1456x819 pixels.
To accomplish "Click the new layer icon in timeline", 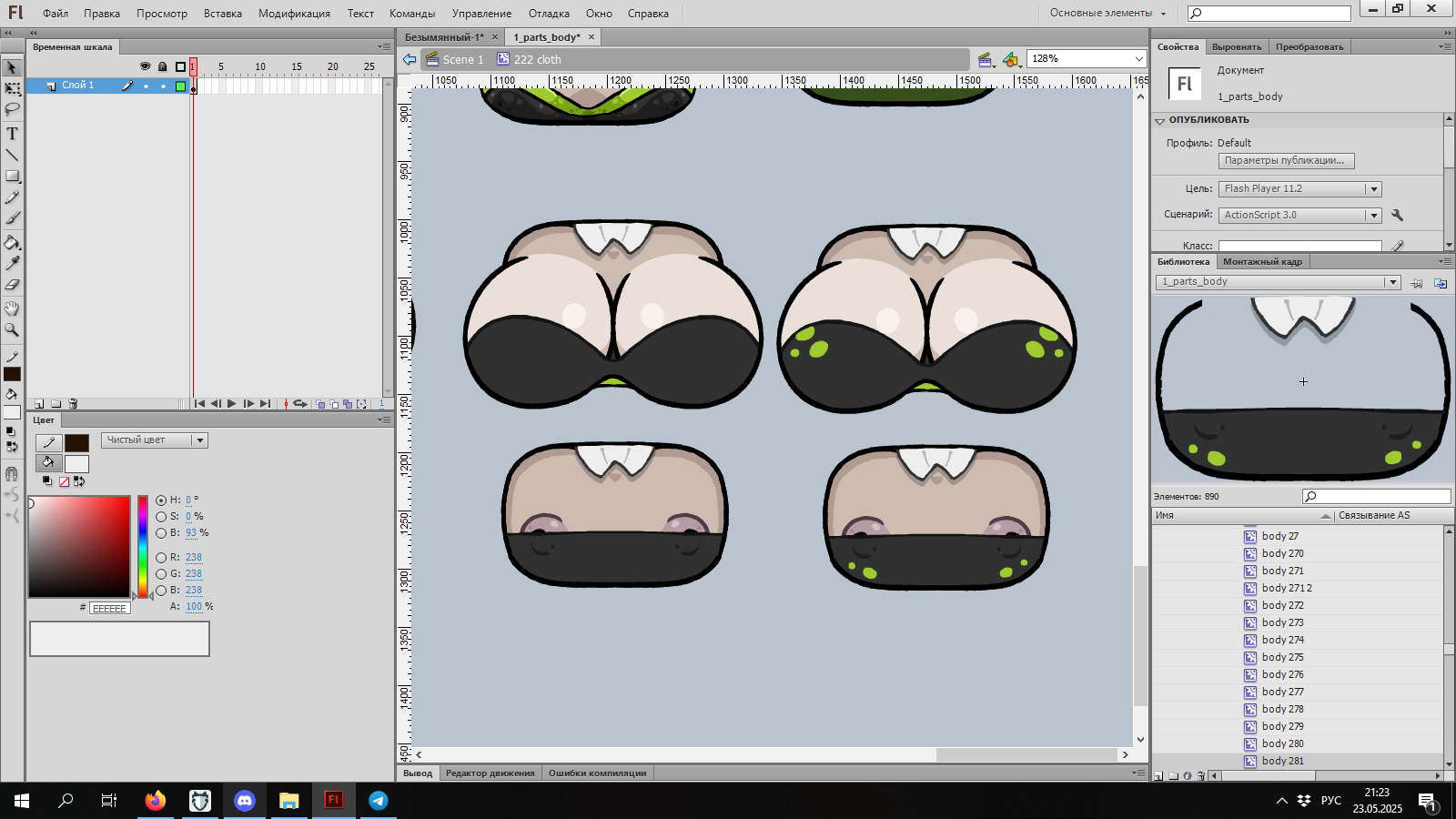I will [x=39, y=404].
